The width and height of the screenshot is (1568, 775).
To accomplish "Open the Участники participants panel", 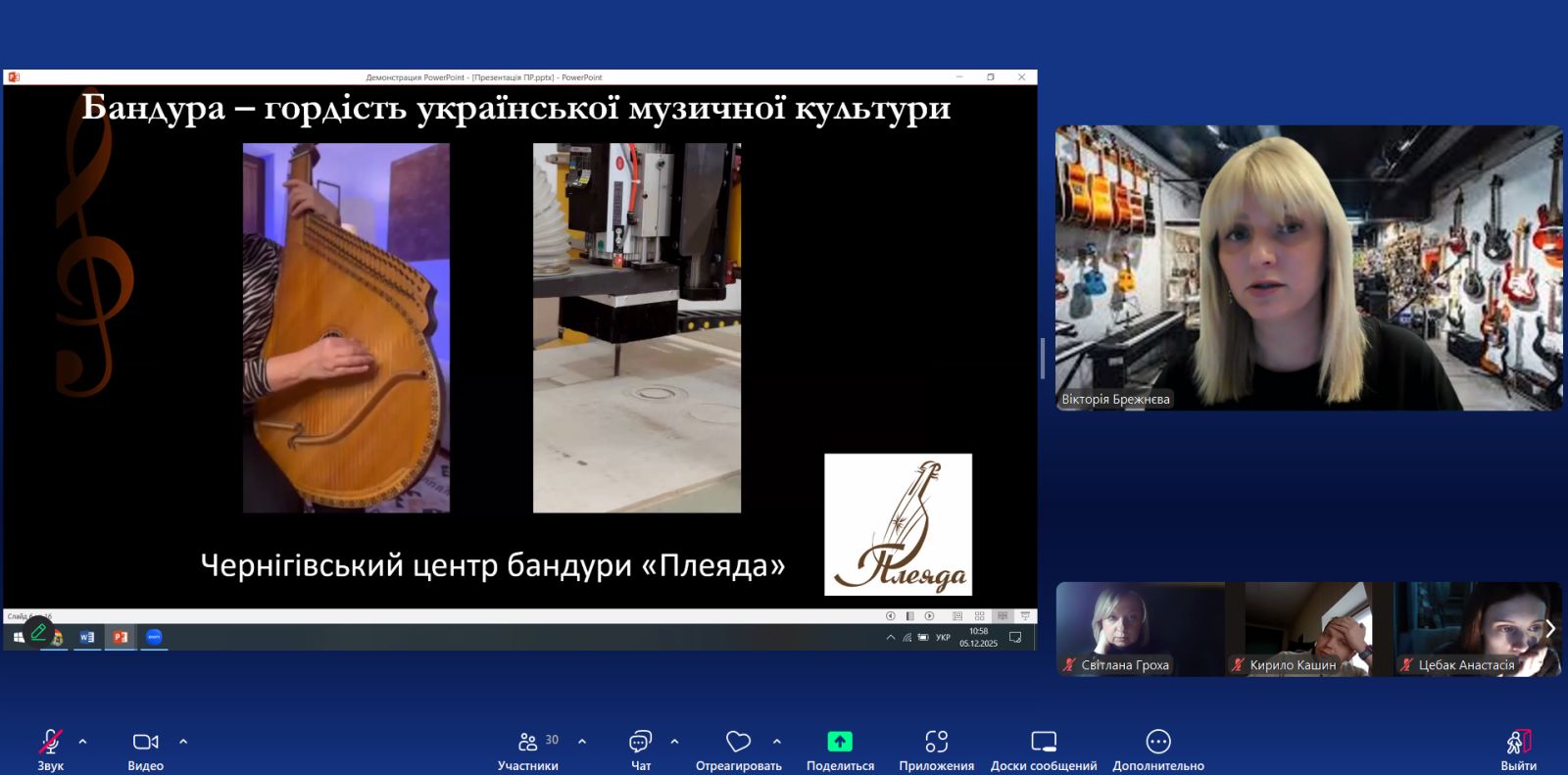I will [528, 743].
